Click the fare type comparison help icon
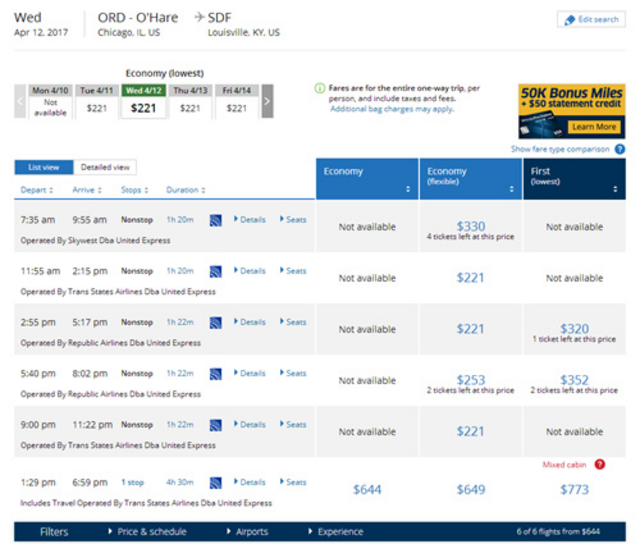This screenshot has height=544, width=640. point(620,149)
